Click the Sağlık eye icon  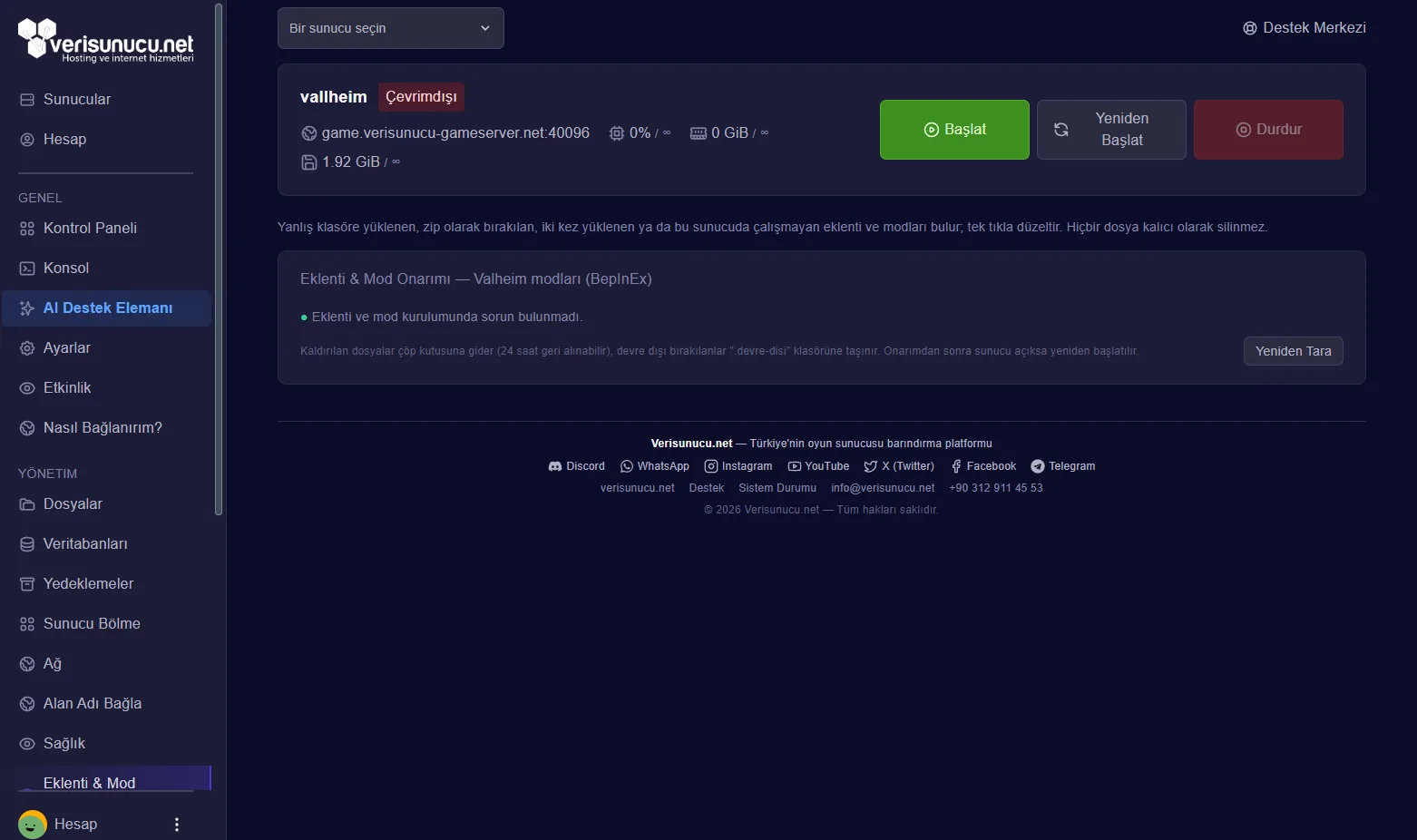27,744
